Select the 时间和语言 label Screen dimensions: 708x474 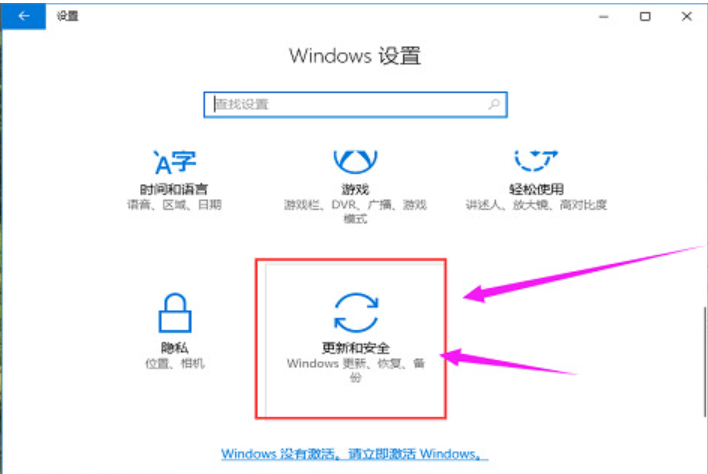click(x=174, y=189)
